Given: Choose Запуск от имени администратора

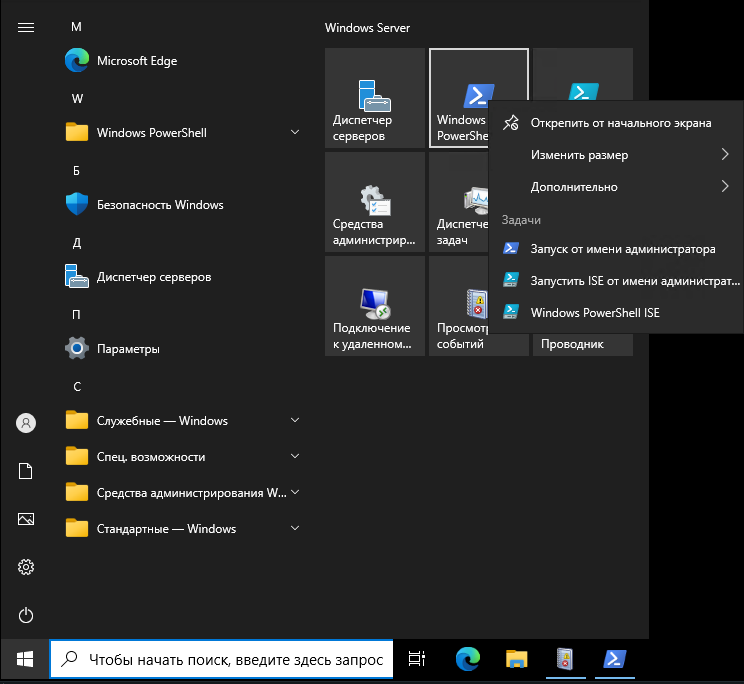Looking at the screenshot, I should (622, 249).
